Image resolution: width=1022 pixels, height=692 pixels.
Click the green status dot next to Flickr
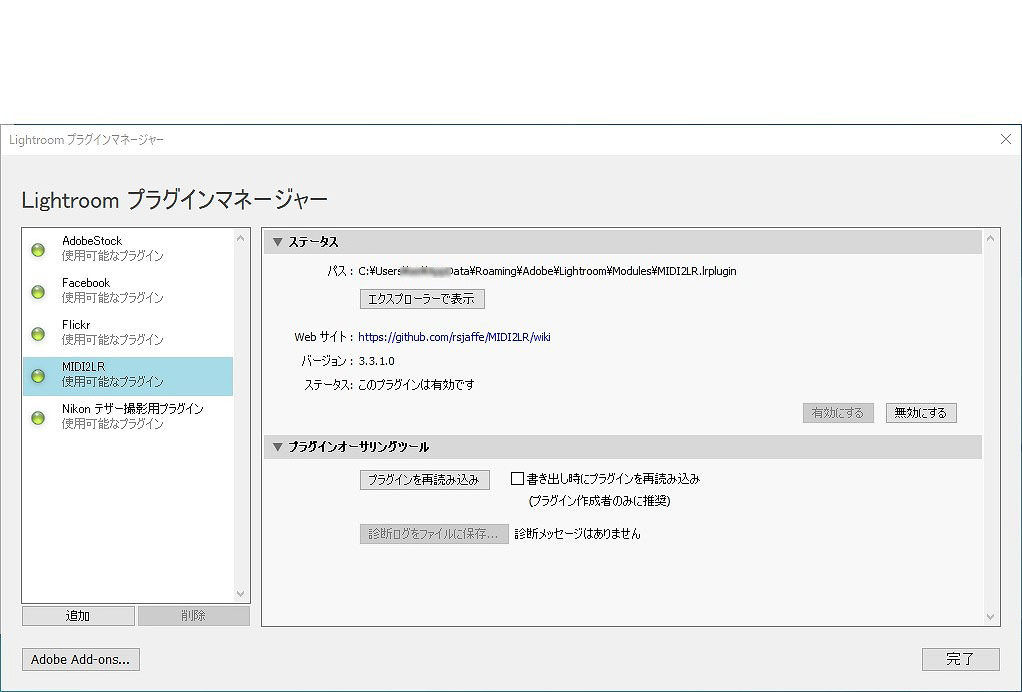(38, 334)
